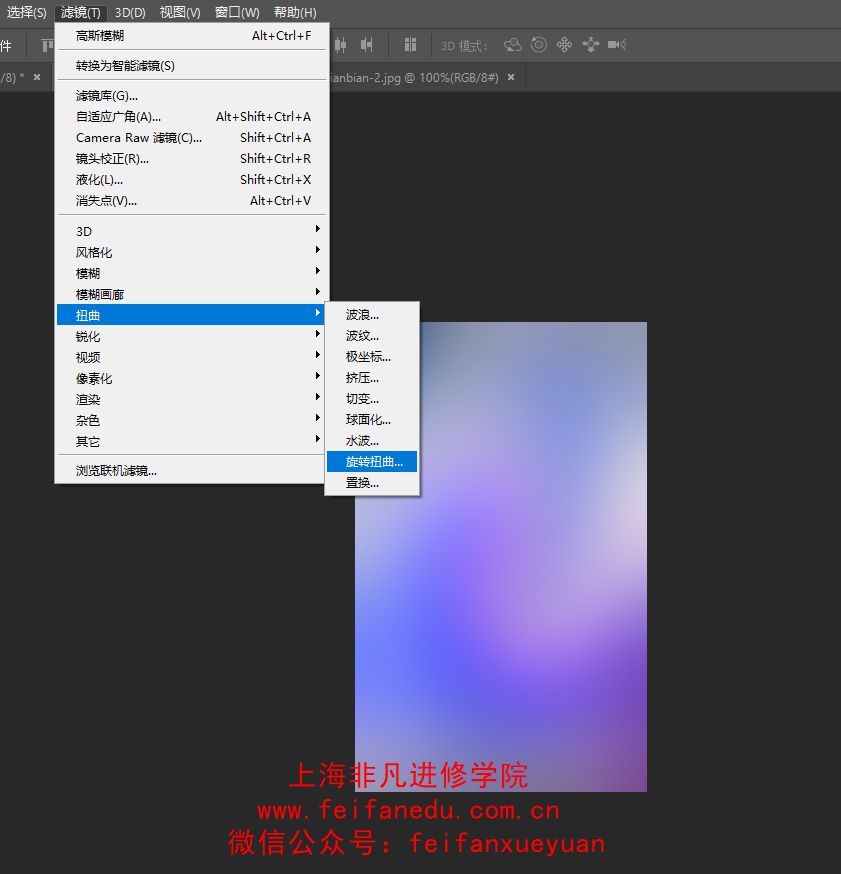Open 滤镜库(G)... filter gallery

point(192,96)
